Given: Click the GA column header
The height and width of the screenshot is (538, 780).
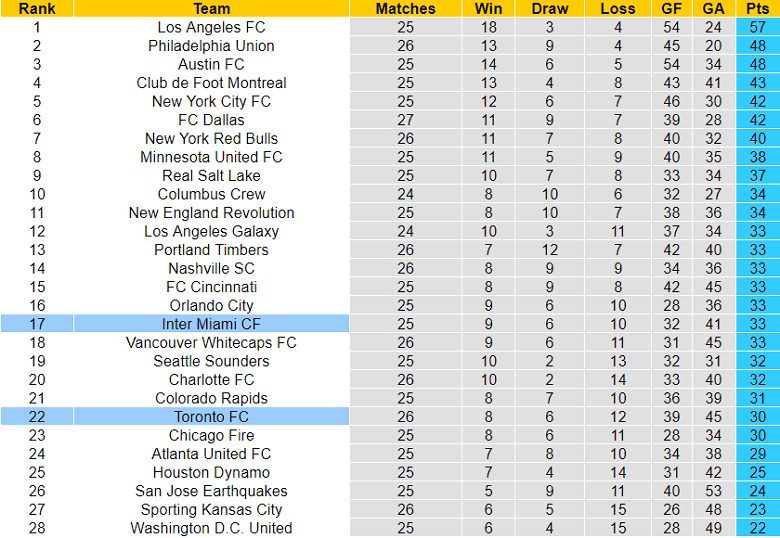Looking at the screenshot, I should [x=713, y=8].
